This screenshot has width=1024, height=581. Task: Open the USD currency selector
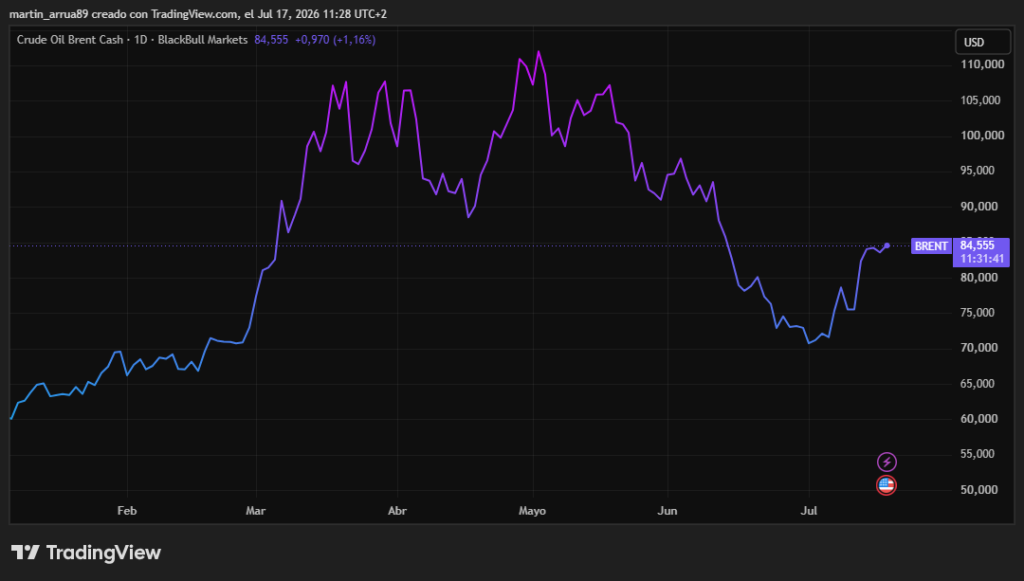pyautogui.click(x=982, y=42)
